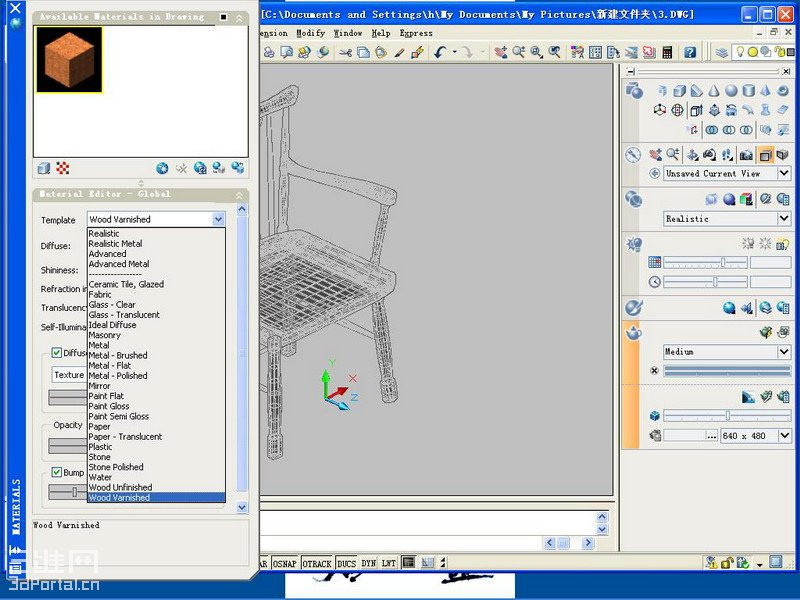Choose Ceramic Tile, Glazed template

tap(126, 284)
